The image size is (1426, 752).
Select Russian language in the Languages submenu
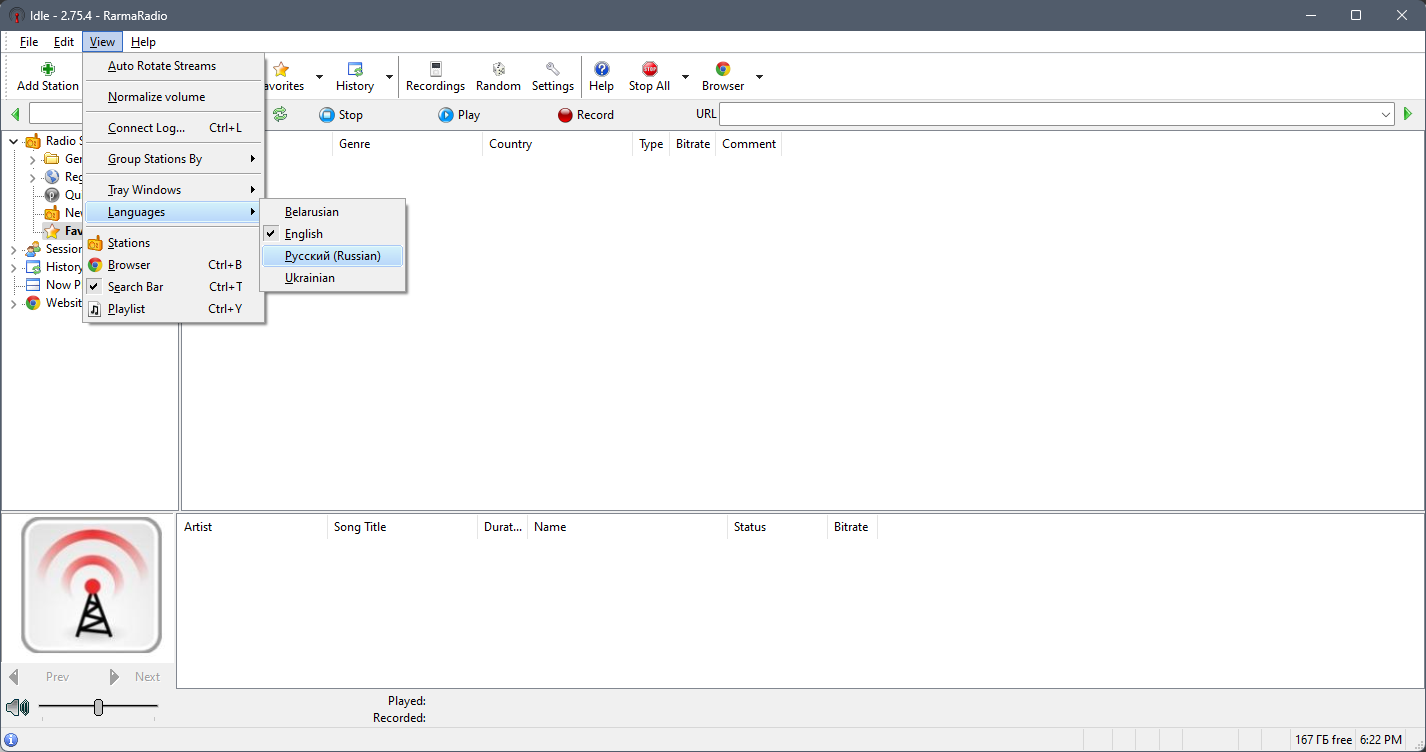coord(332,255)
